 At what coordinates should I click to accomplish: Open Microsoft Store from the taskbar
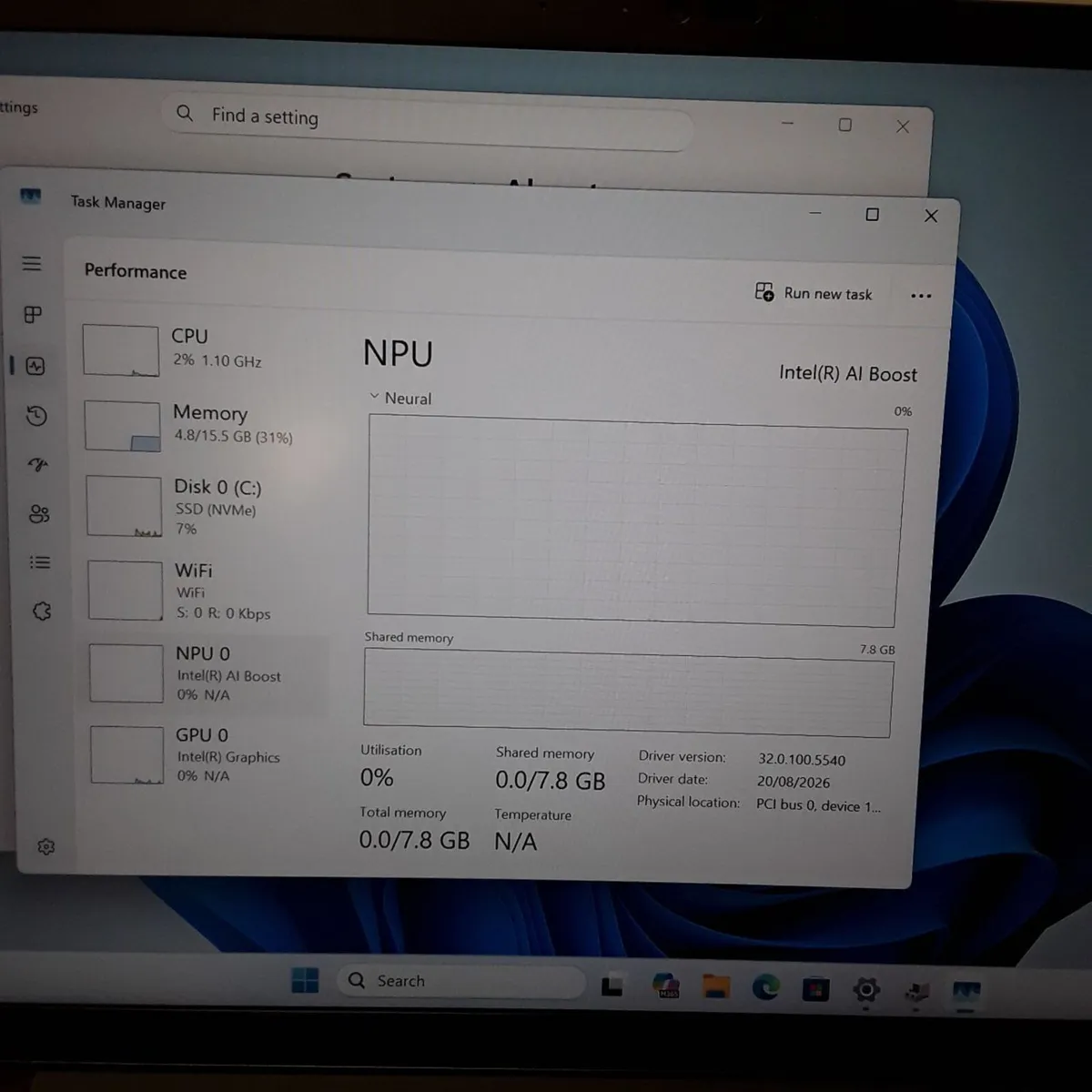[815, 989]
